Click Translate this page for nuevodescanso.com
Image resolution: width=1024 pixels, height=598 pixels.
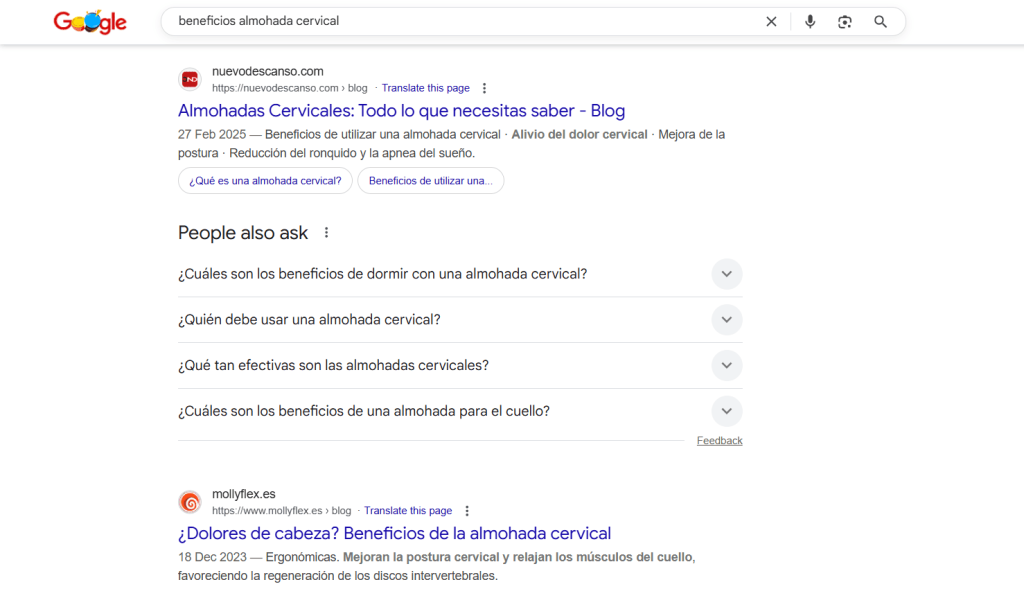(x=425, y=88)
